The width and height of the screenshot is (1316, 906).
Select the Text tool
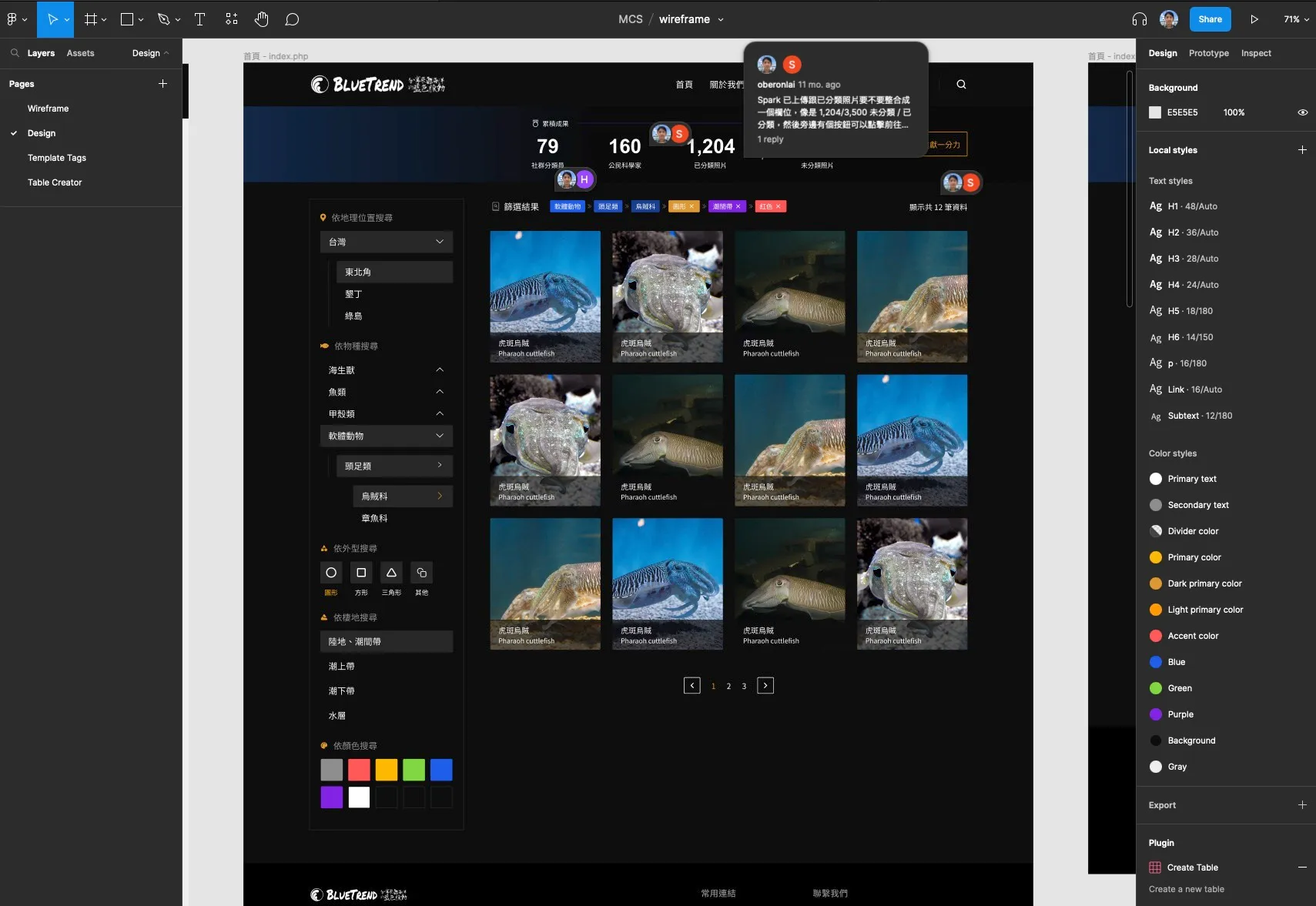point(199,18)
